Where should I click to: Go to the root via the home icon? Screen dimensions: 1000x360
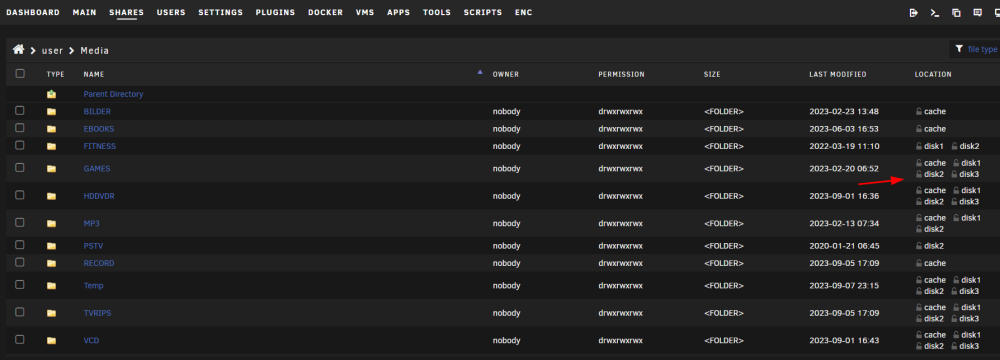point(18,50)
